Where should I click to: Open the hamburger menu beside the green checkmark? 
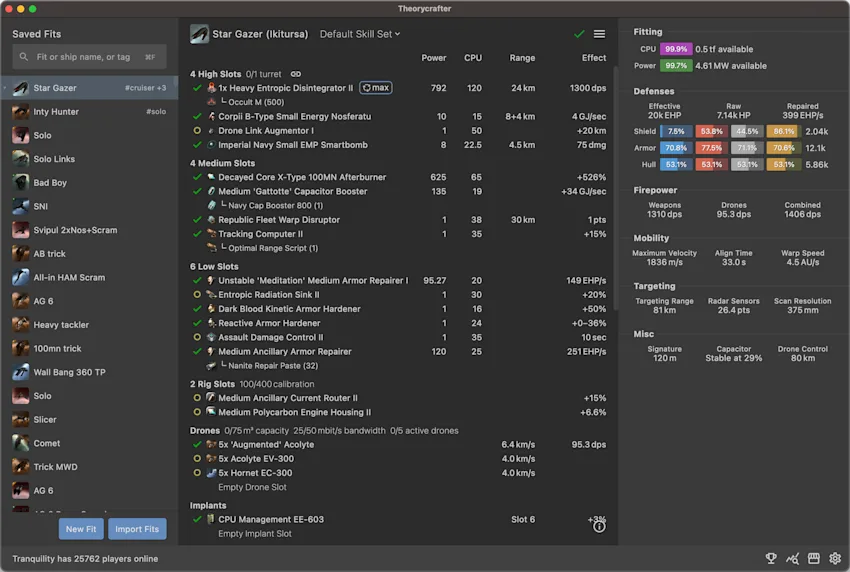(599, 34)
